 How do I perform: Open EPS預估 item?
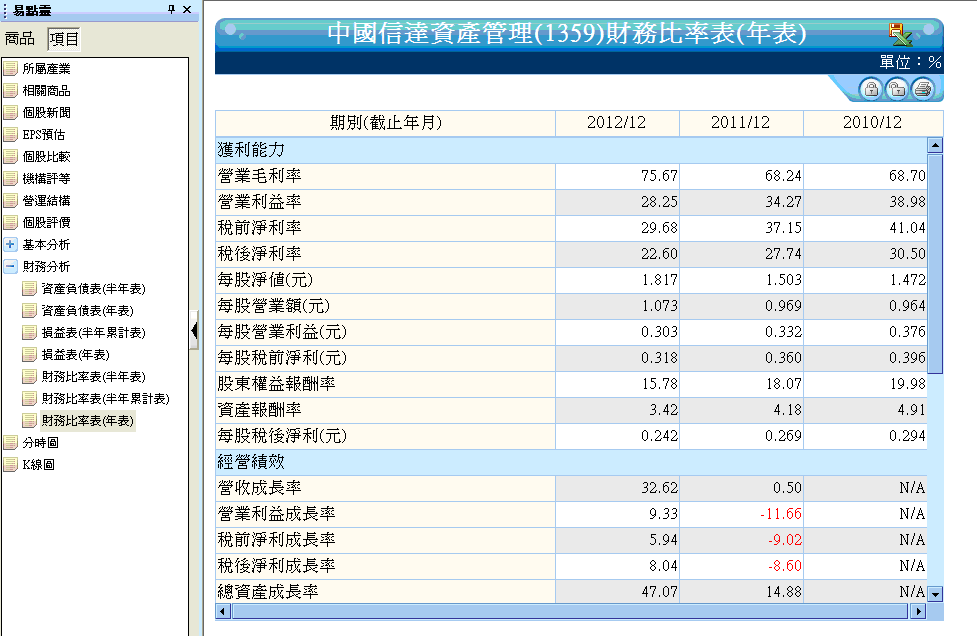click(x=44, y=135)
